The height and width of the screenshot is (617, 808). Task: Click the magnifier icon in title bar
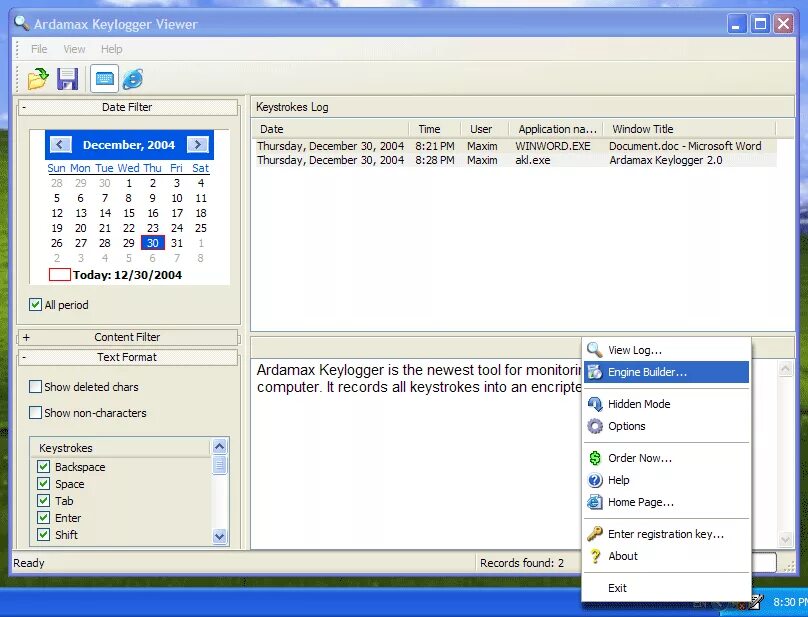coord(22,23)
